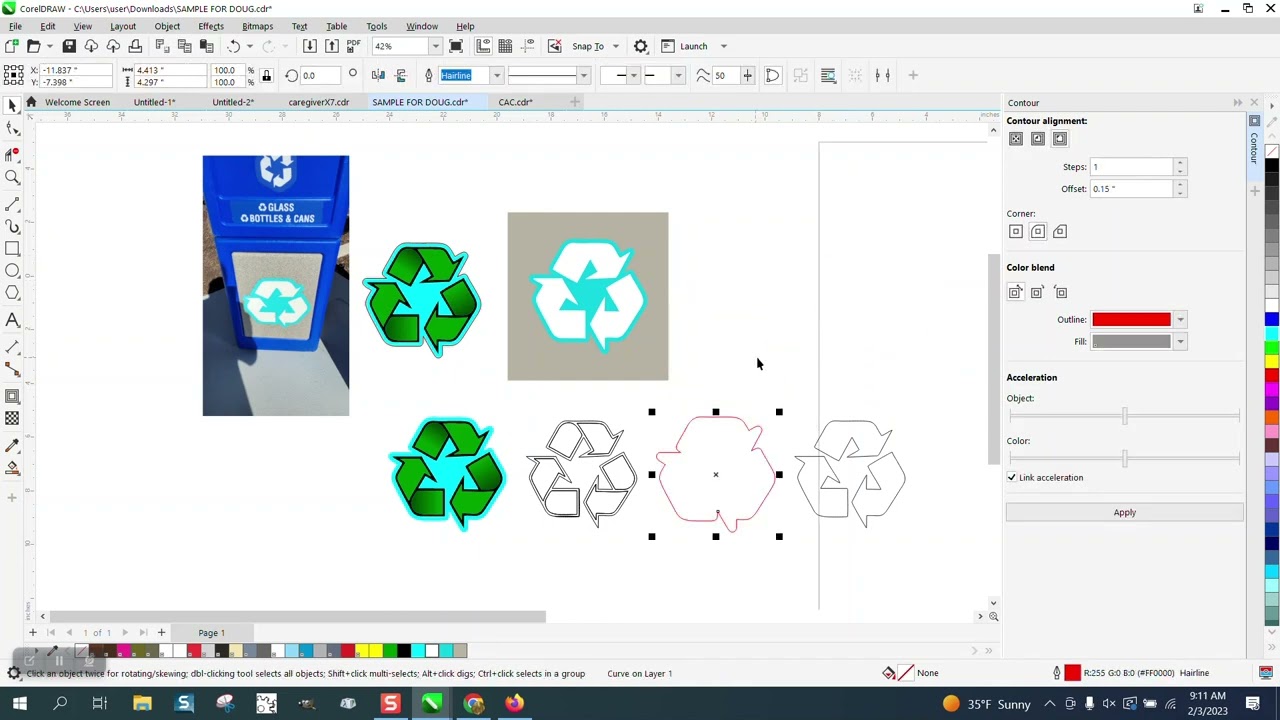This screenshot has height=720, width=1280.
Task: Open contour Fill color dropdown arrow
Action: click(1180, 342)
